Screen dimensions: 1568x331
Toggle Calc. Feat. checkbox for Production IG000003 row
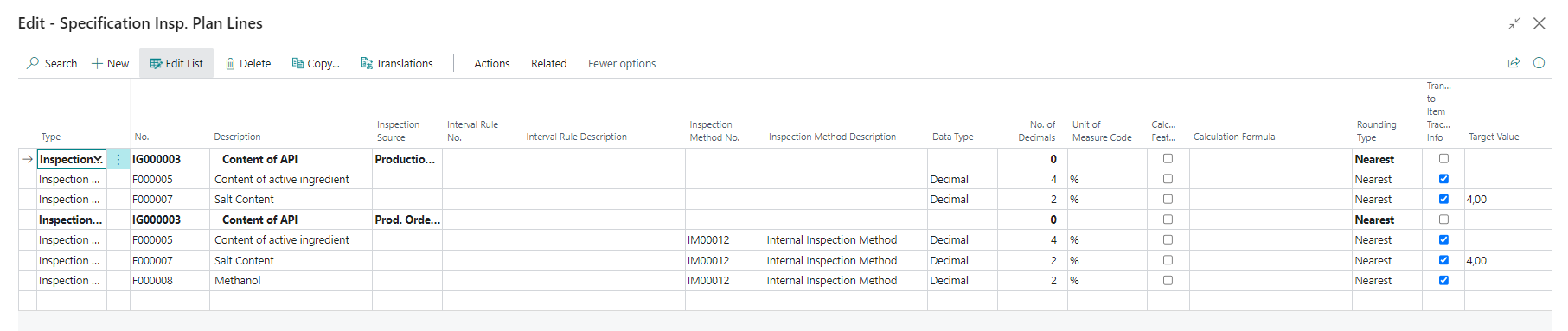[x=1168, y=159]
